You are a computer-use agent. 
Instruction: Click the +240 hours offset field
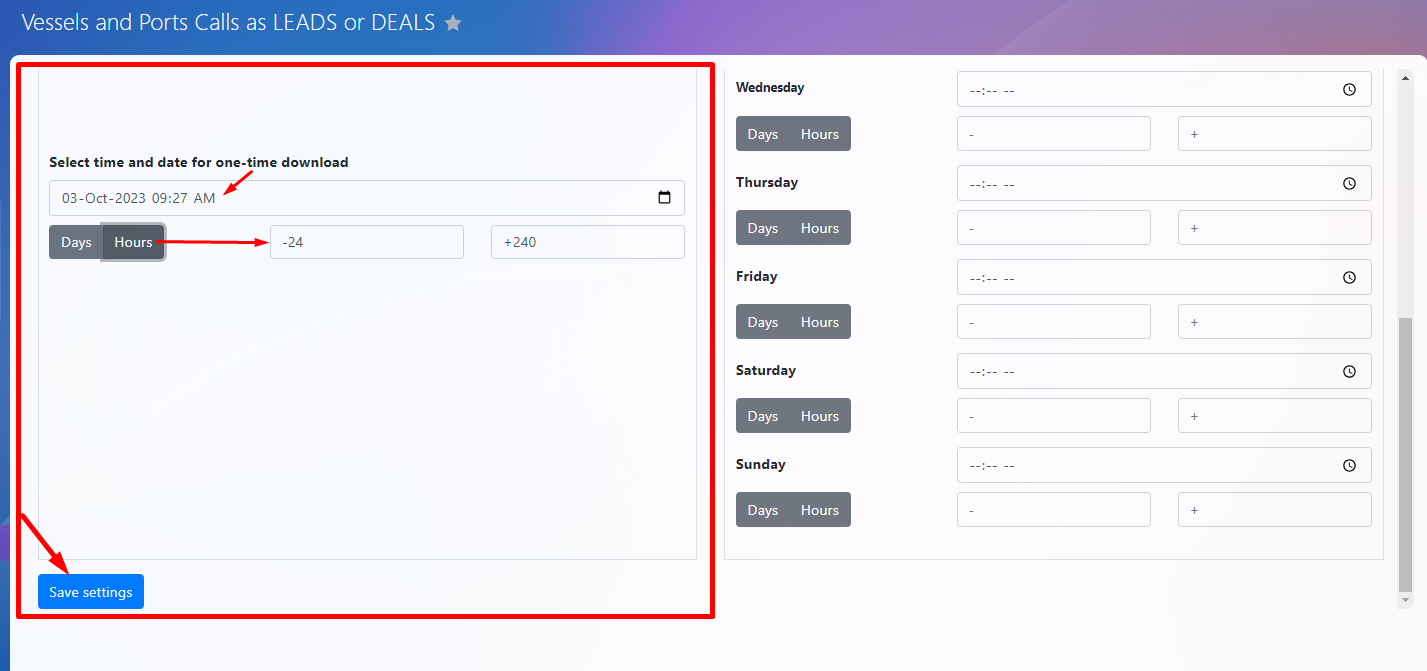587,242
